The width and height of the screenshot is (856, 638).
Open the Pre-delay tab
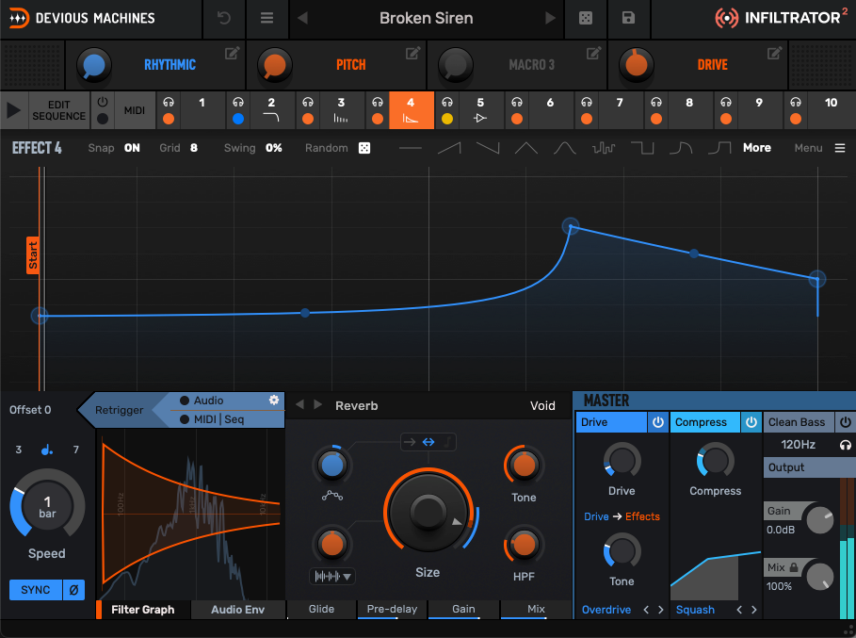[x=392, y=609]
